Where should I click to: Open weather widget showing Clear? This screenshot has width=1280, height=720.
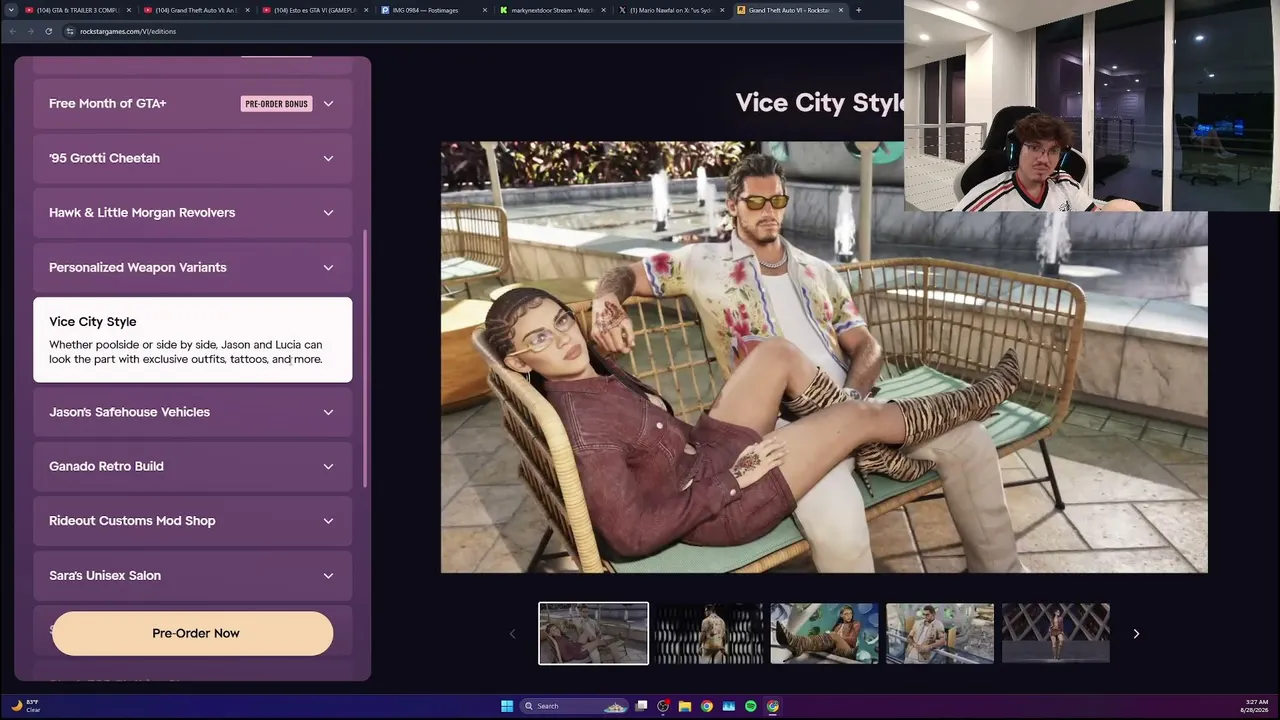pyautogui.click(x=26, y=706)
